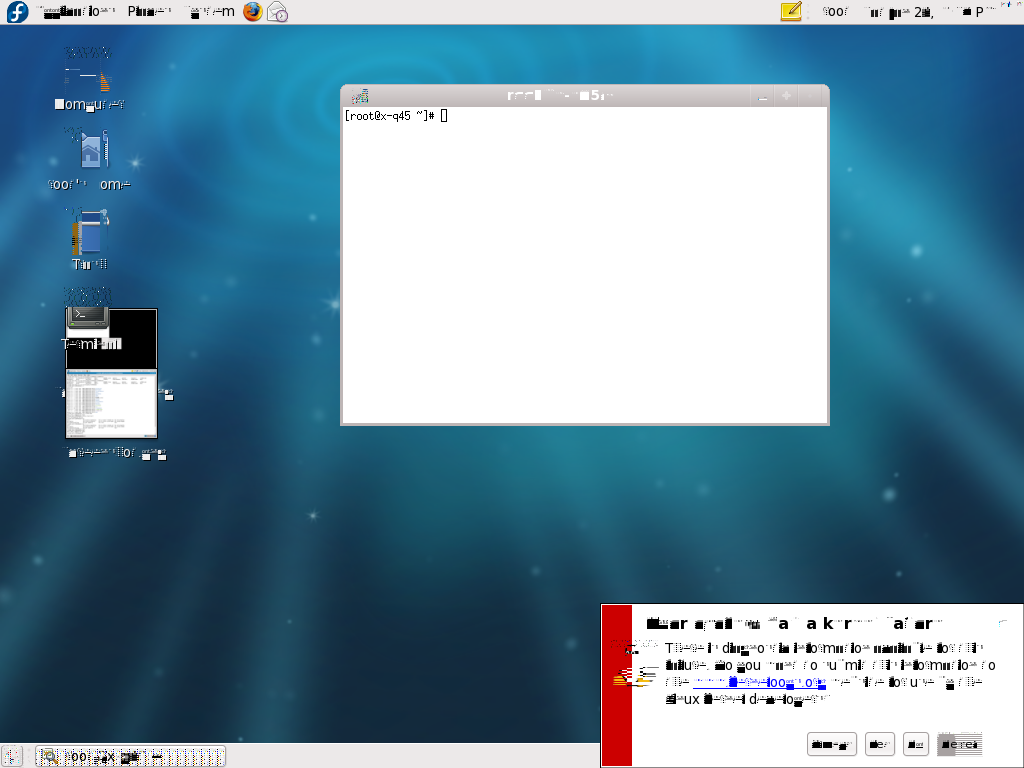
Task: Open the screenshot image thumbnail on the desktop
Action: (111, 403)
